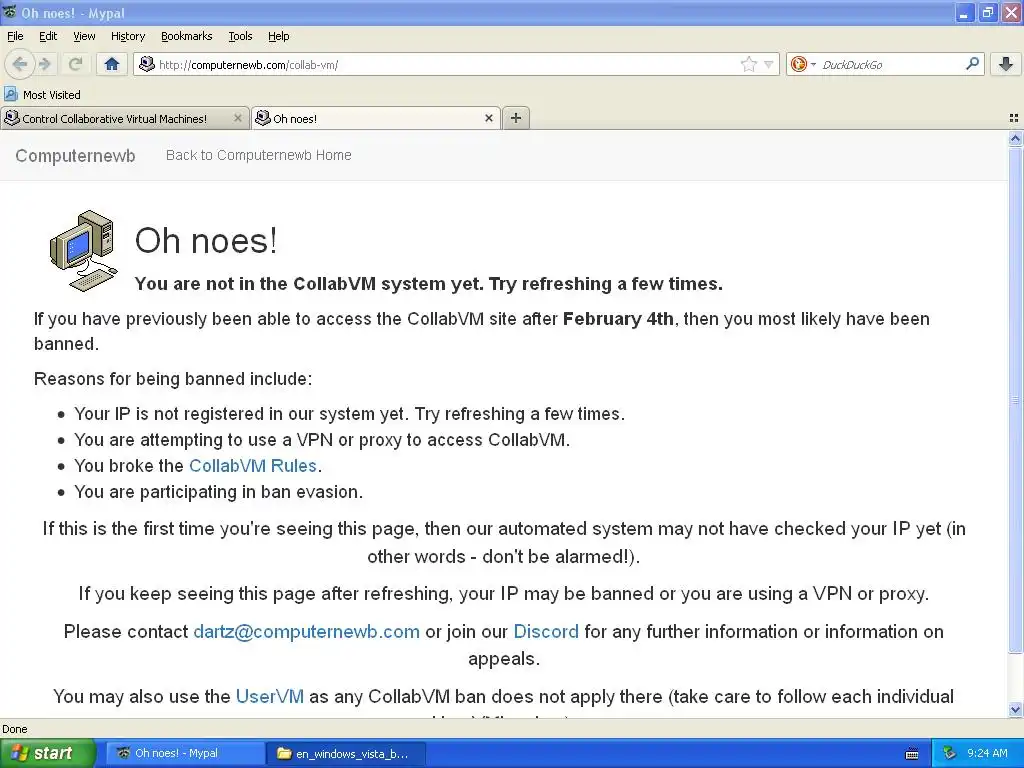Open the URL history dropdown arrow
The image size is (1024, 768).
pos(769,64)
